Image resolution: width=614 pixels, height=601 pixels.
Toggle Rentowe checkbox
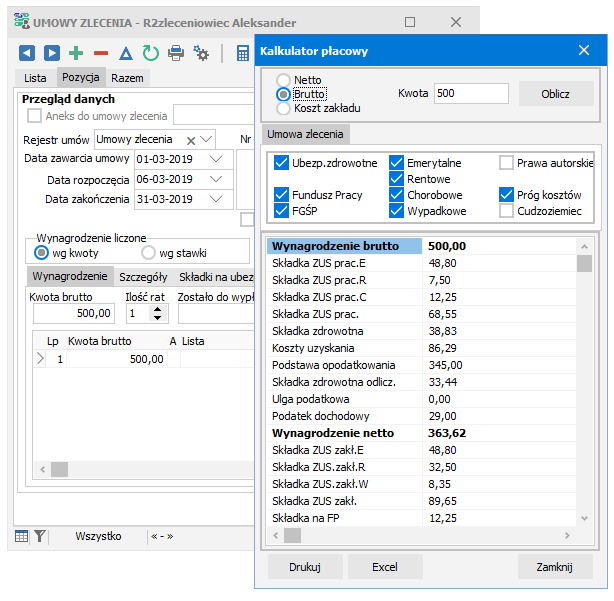tap(396, 179)
